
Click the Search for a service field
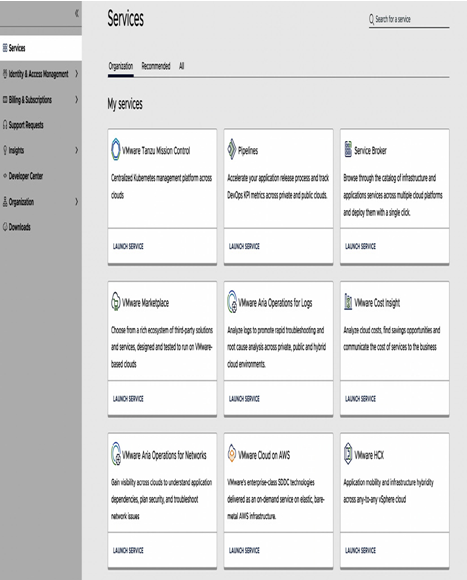[x=409, y=19]
